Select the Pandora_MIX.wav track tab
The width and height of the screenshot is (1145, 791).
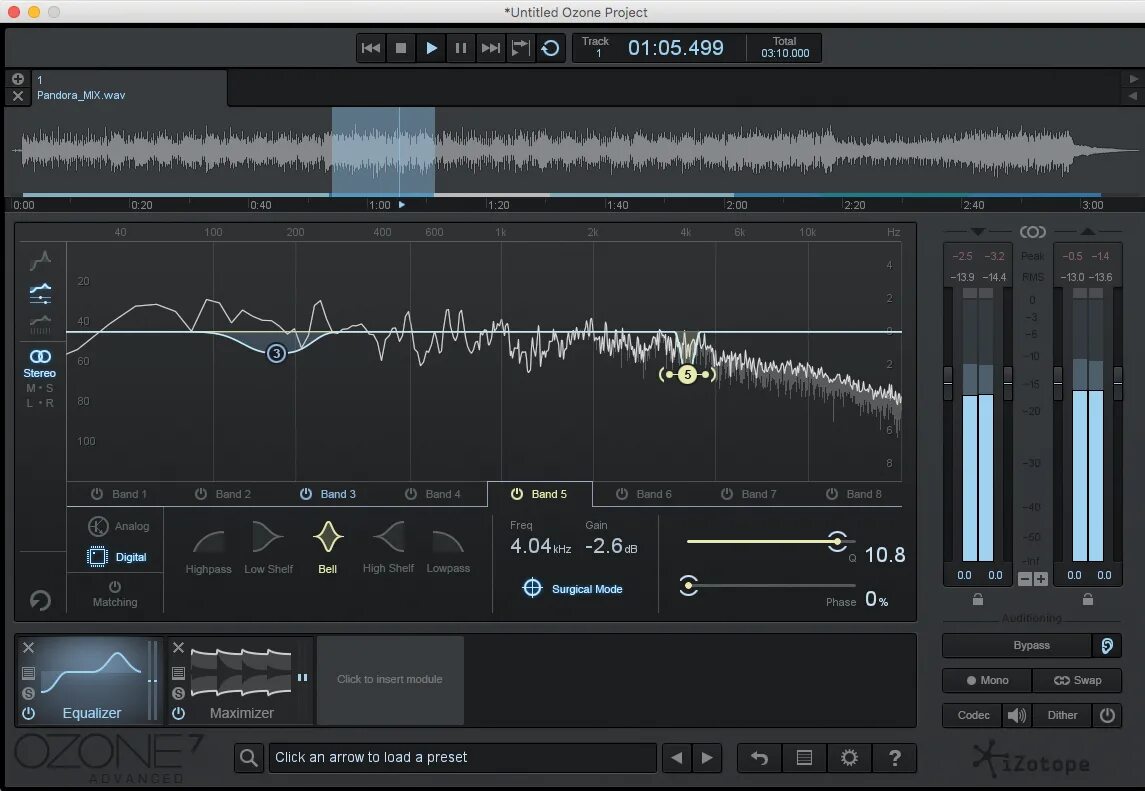pos(129,88)
